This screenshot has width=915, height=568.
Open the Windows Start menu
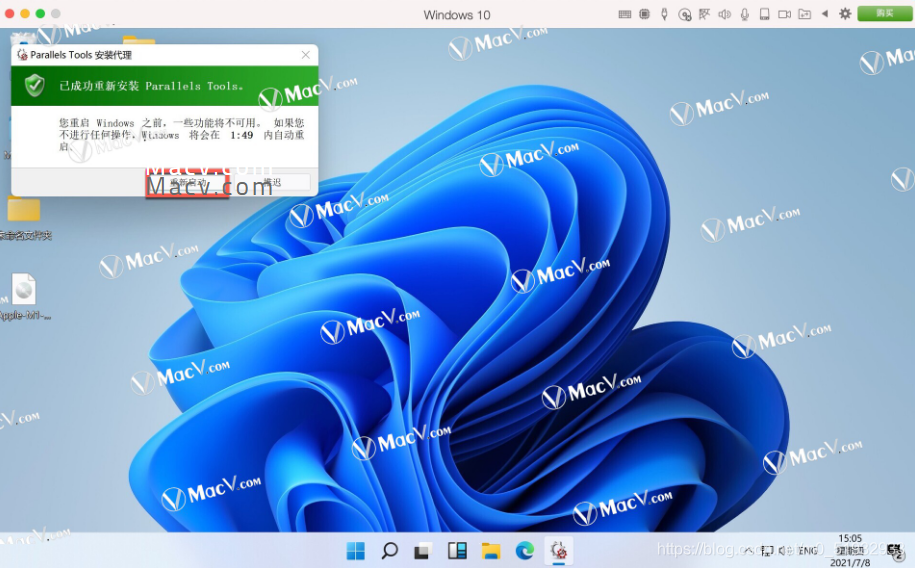click(x=355, y=550)
